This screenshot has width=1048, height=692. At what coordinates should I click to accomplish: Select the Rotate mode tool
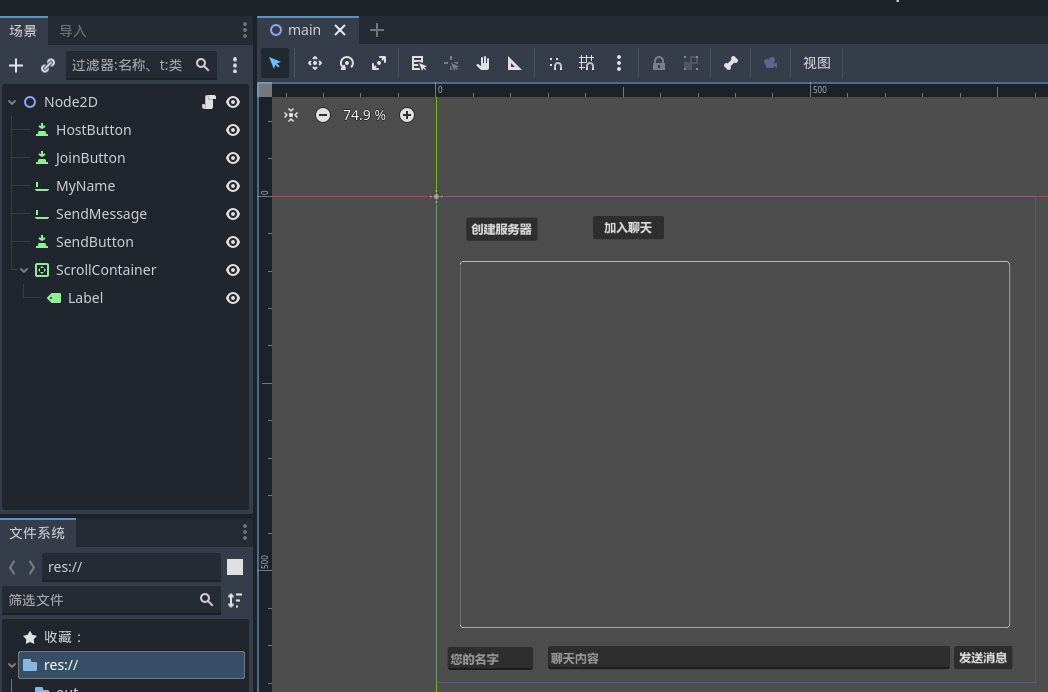[347, 63]
